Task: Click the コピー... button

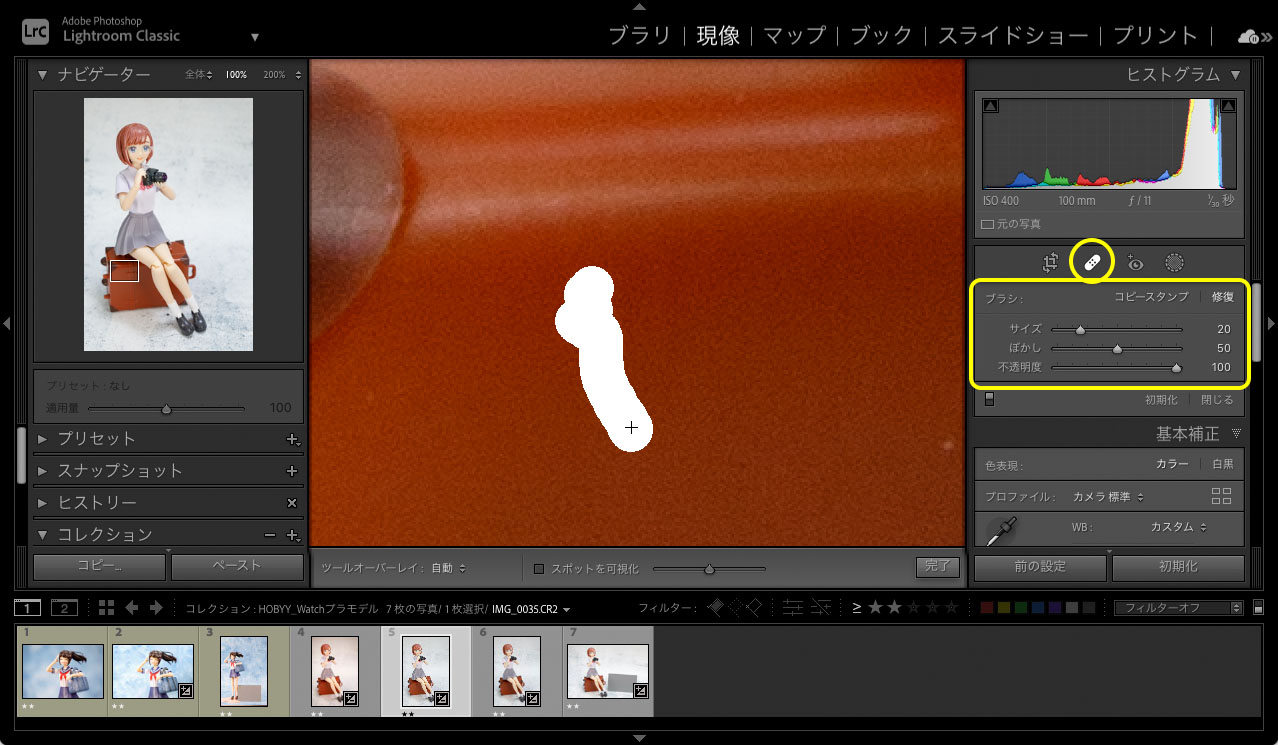Action: click(x=99, y=566)
